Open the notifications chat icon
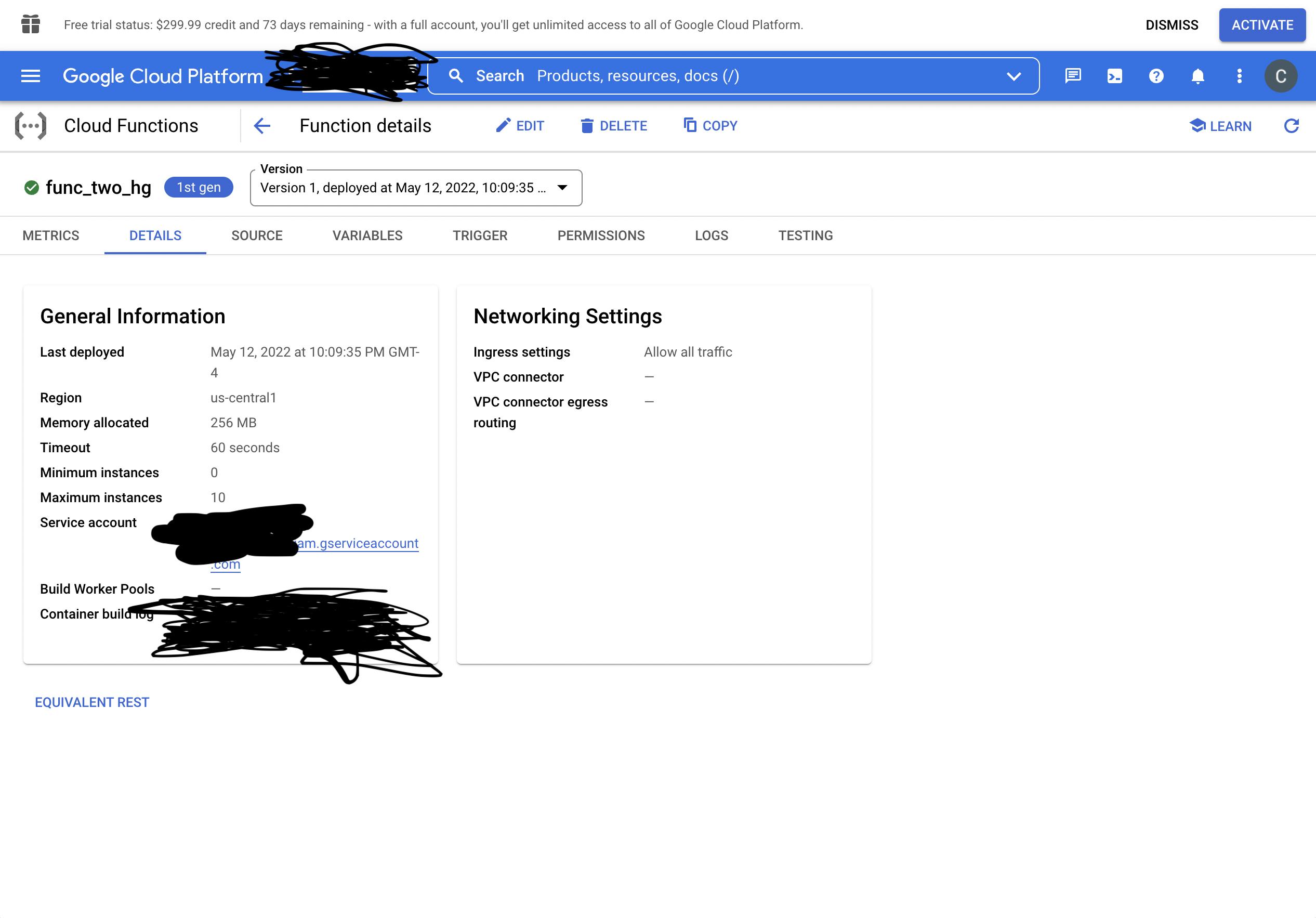1316x918 pixels. point(1073,76)
